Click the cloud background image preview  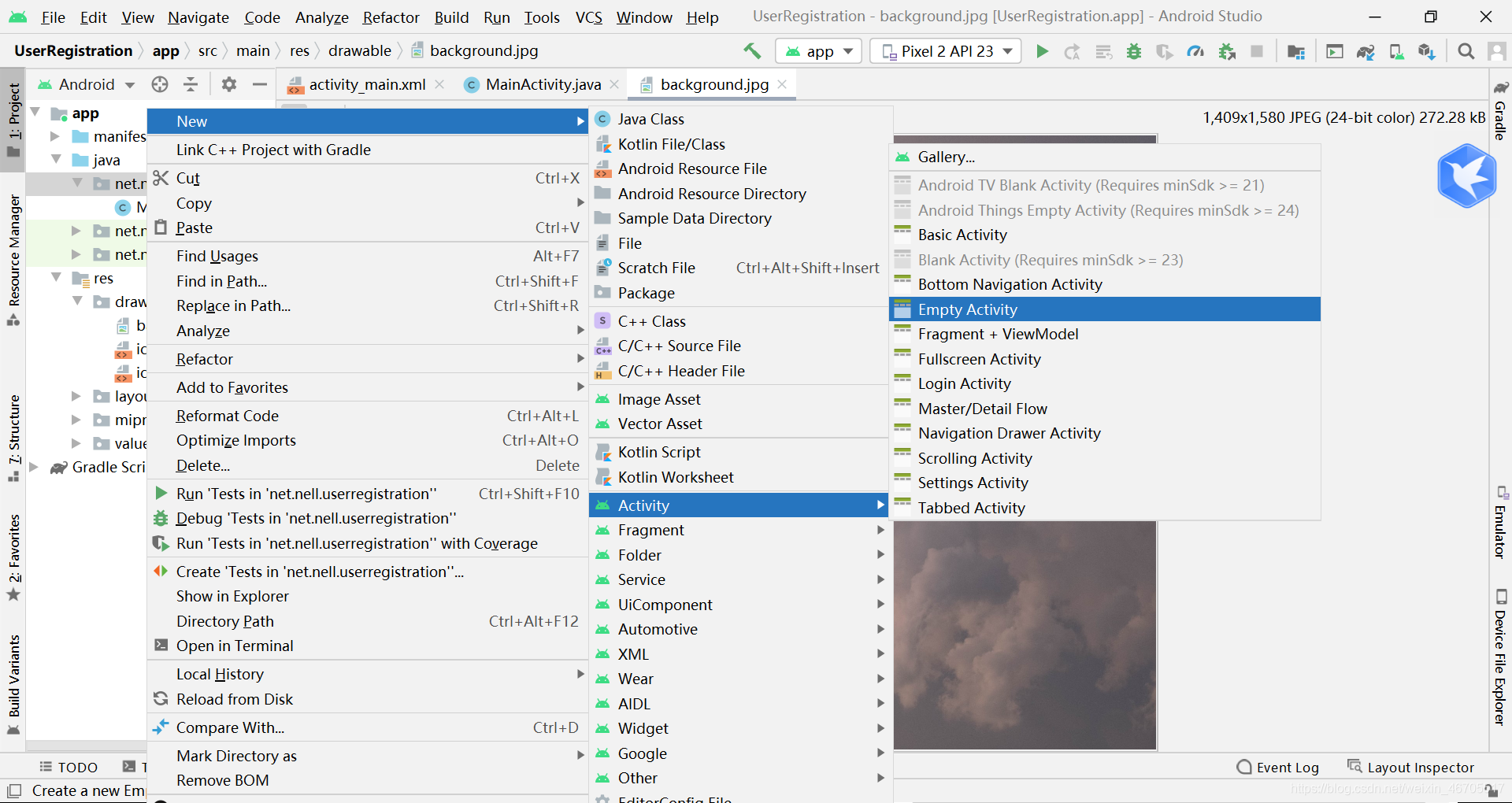point(1025,635)
